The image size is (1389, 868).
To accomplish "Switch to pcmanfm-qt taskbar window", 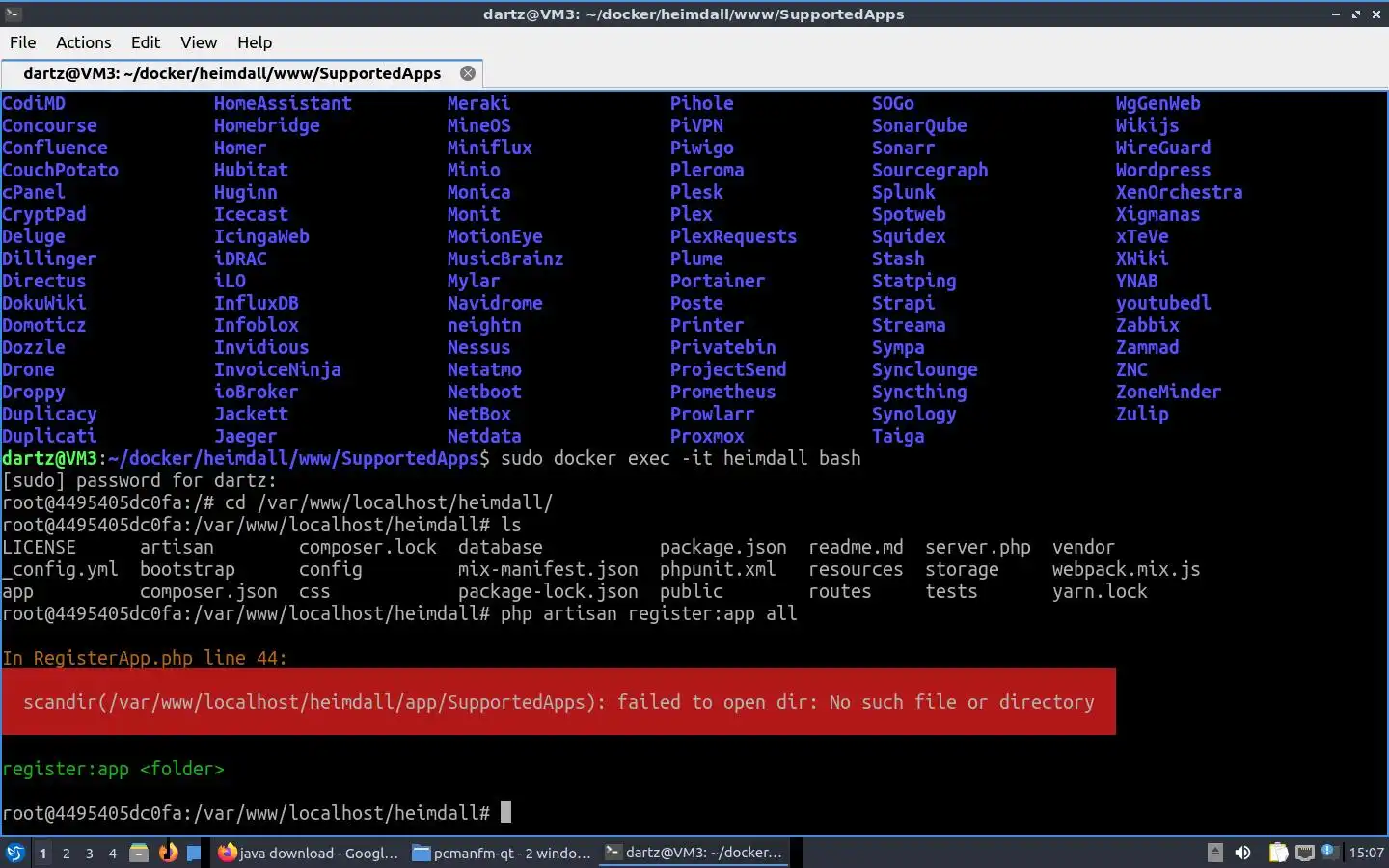I will [502, 853].
